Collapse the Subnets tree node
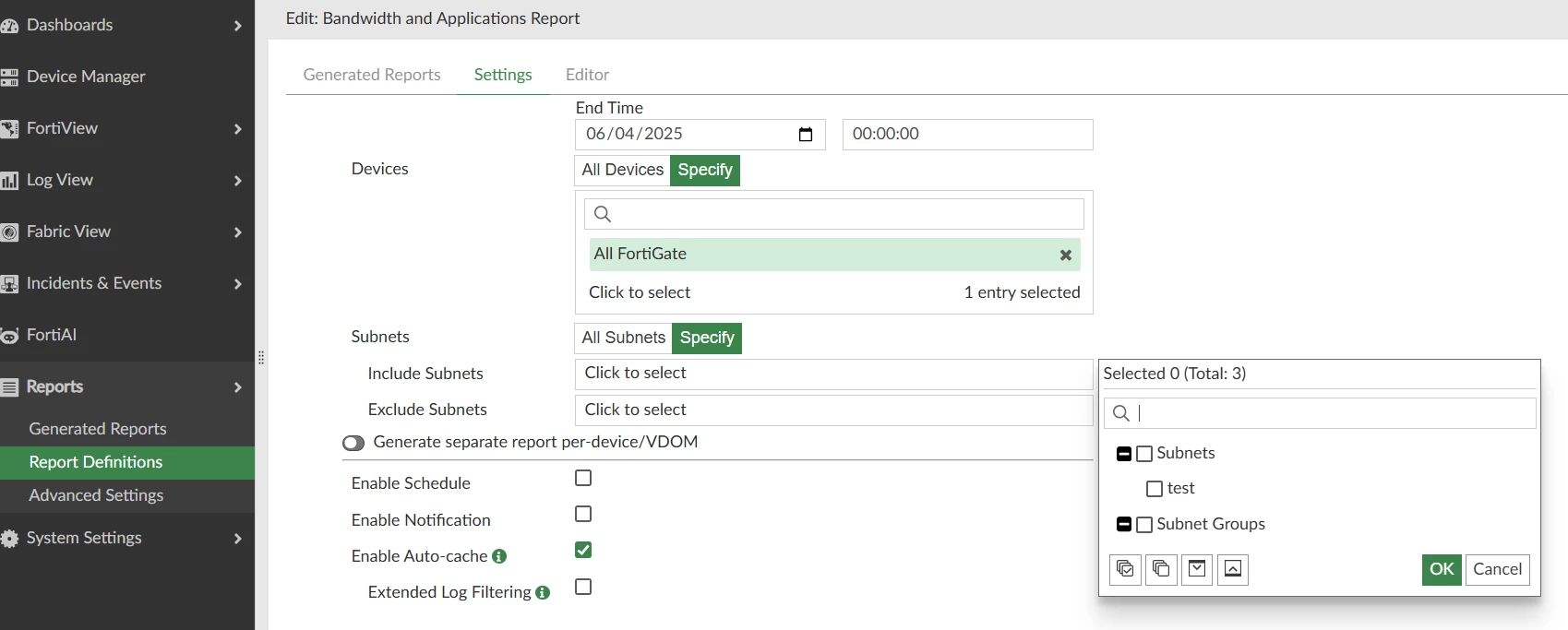The width and height of the screenshot is (1568, 630). [1124, 454]
